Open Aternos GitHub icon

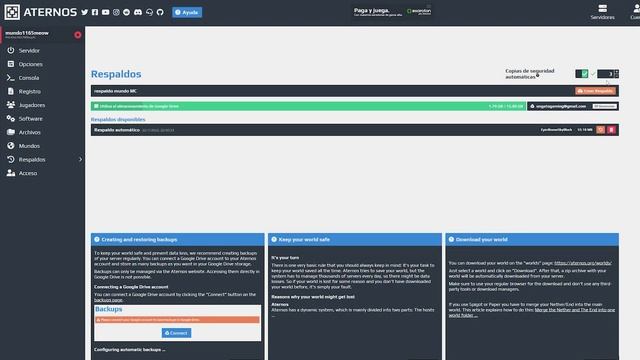click(x=160, y=12)
